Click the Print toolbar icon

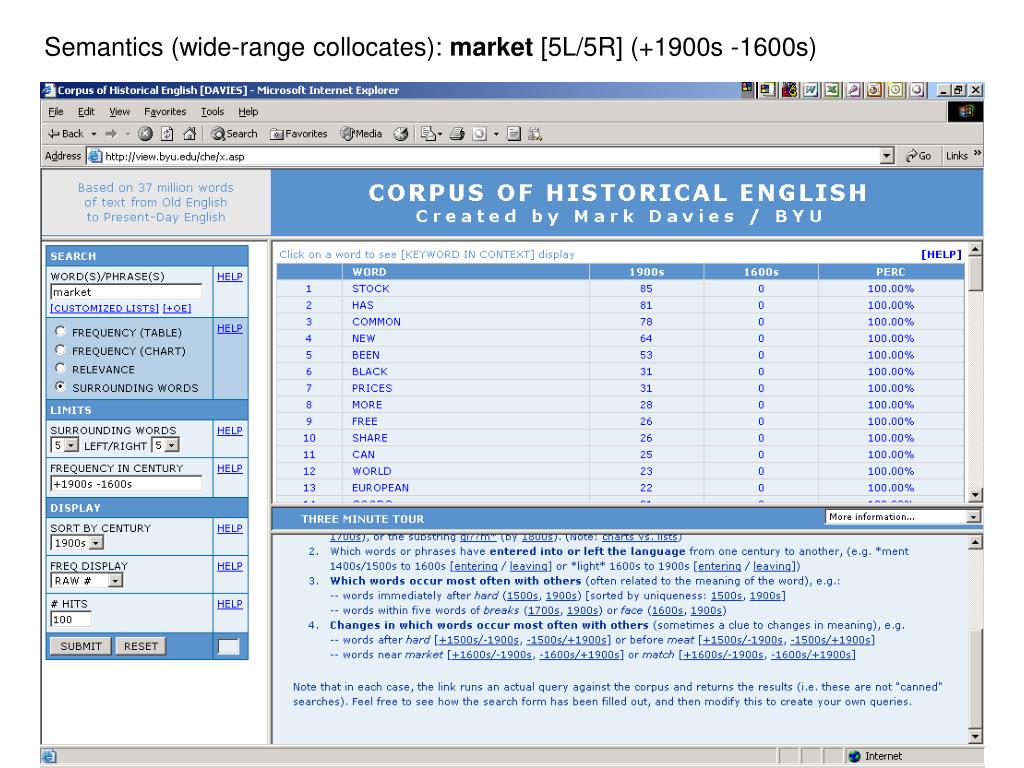pos(457,134)
